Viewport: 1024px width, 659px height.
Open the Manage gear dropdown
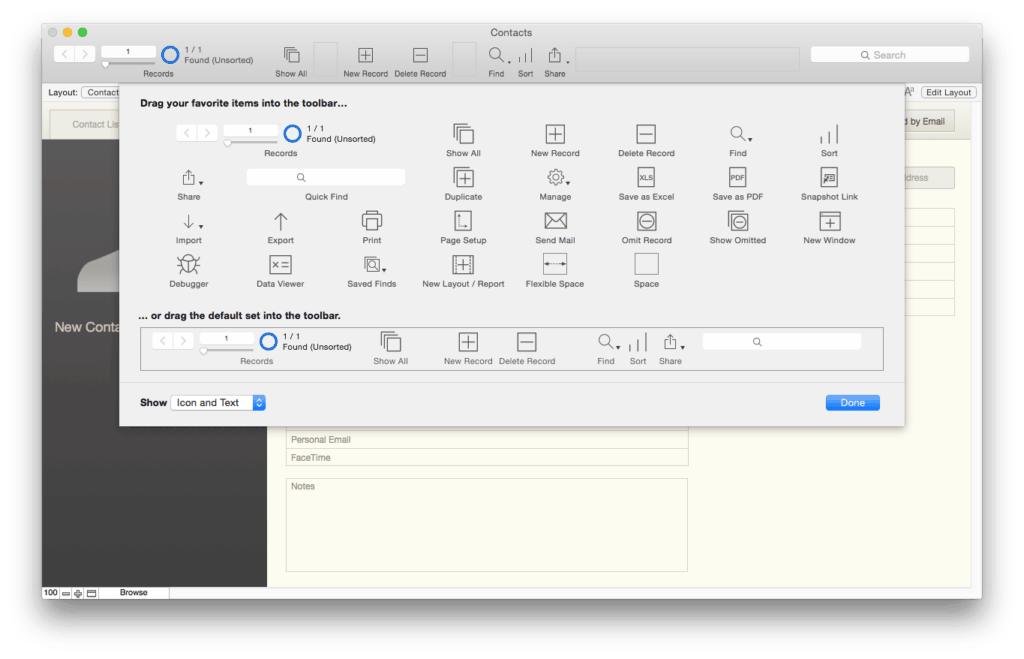click(558, 178)
